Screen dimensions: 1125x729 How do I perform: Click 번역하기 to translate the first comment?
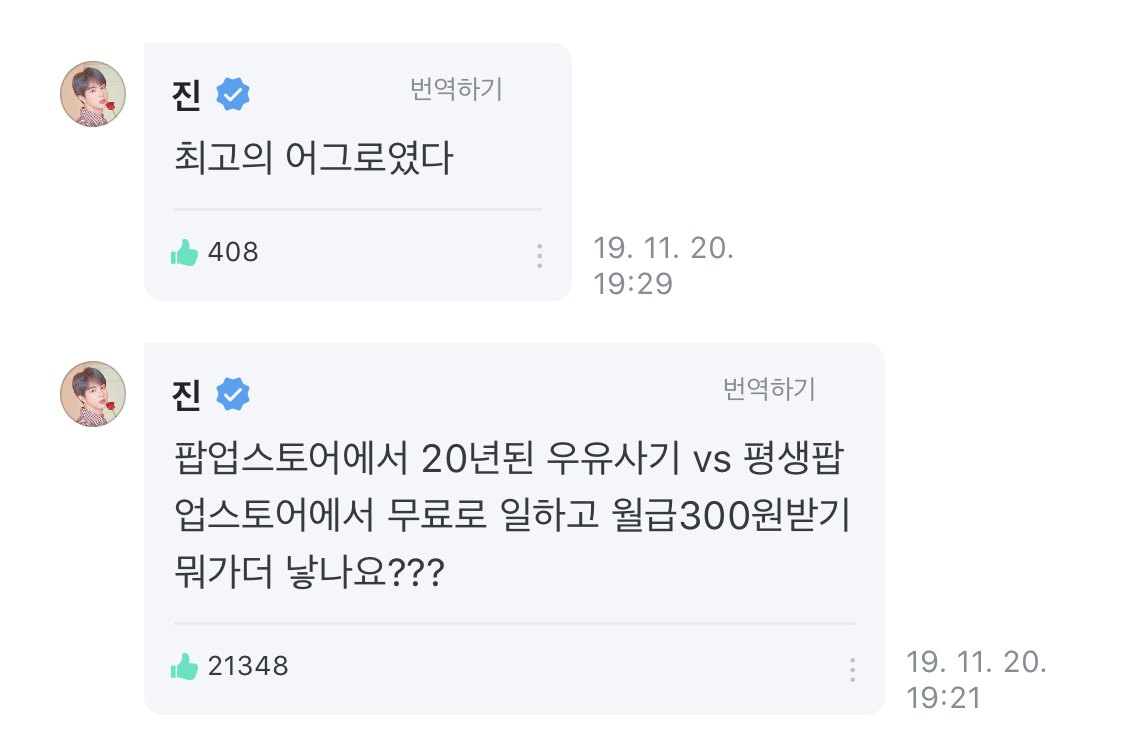pos(457,90)
